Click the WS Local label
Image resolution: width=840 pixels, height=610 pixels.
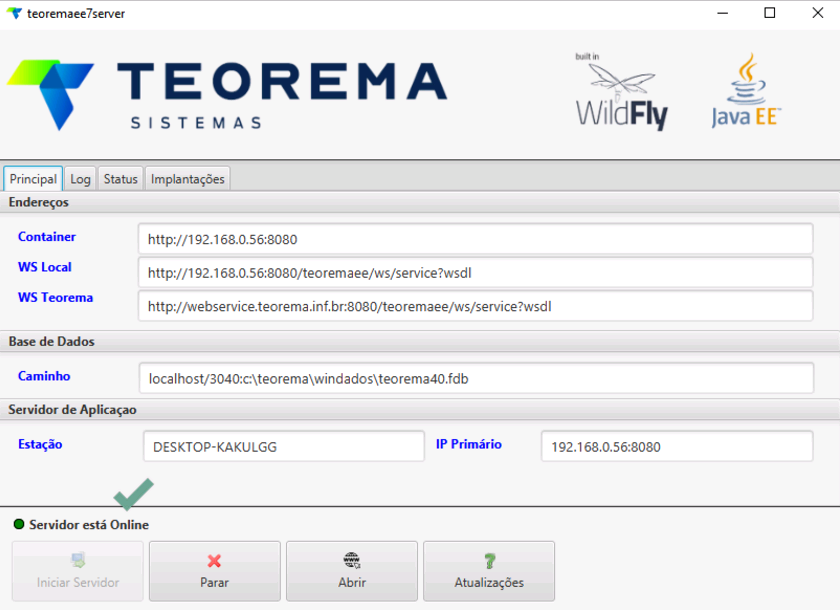pyautogui.click(x=44, y=267)
